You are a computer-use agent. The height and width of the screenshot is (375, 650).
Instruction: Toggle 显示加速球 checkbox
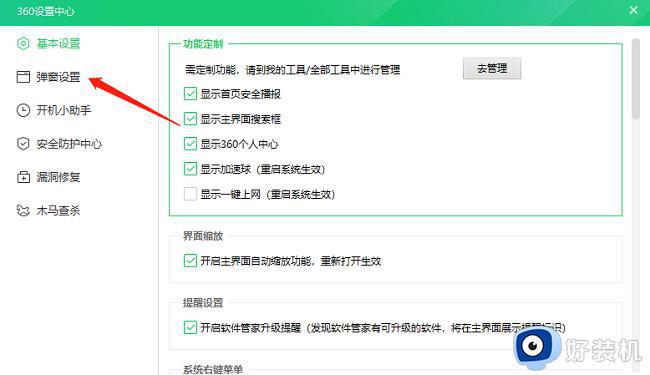[190, 169]
